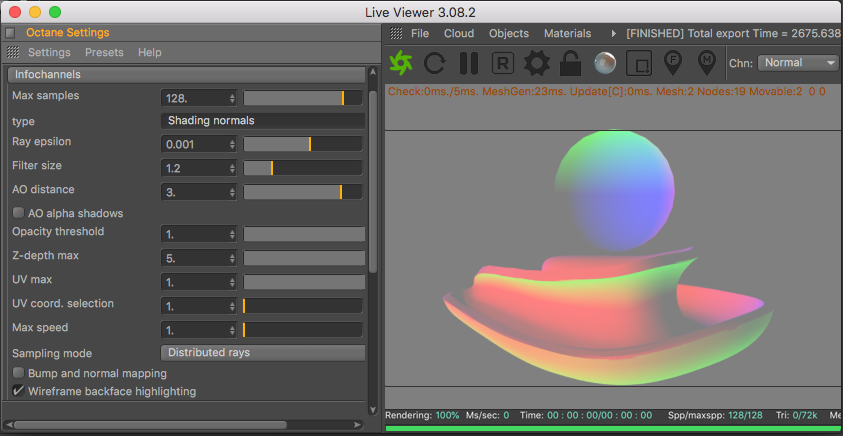Click UV coord. selection stepper arrows
Image resolution: width=843 pixels, height=436 pixels.
click(232, 306)
